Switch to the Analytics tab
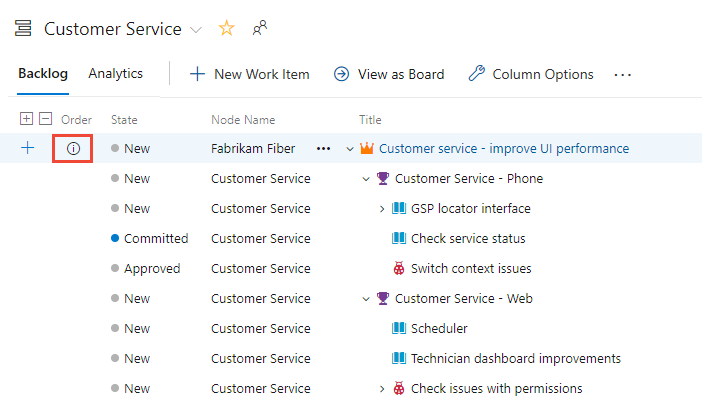This screenshot has height=414, width=702. coord(115,74)
